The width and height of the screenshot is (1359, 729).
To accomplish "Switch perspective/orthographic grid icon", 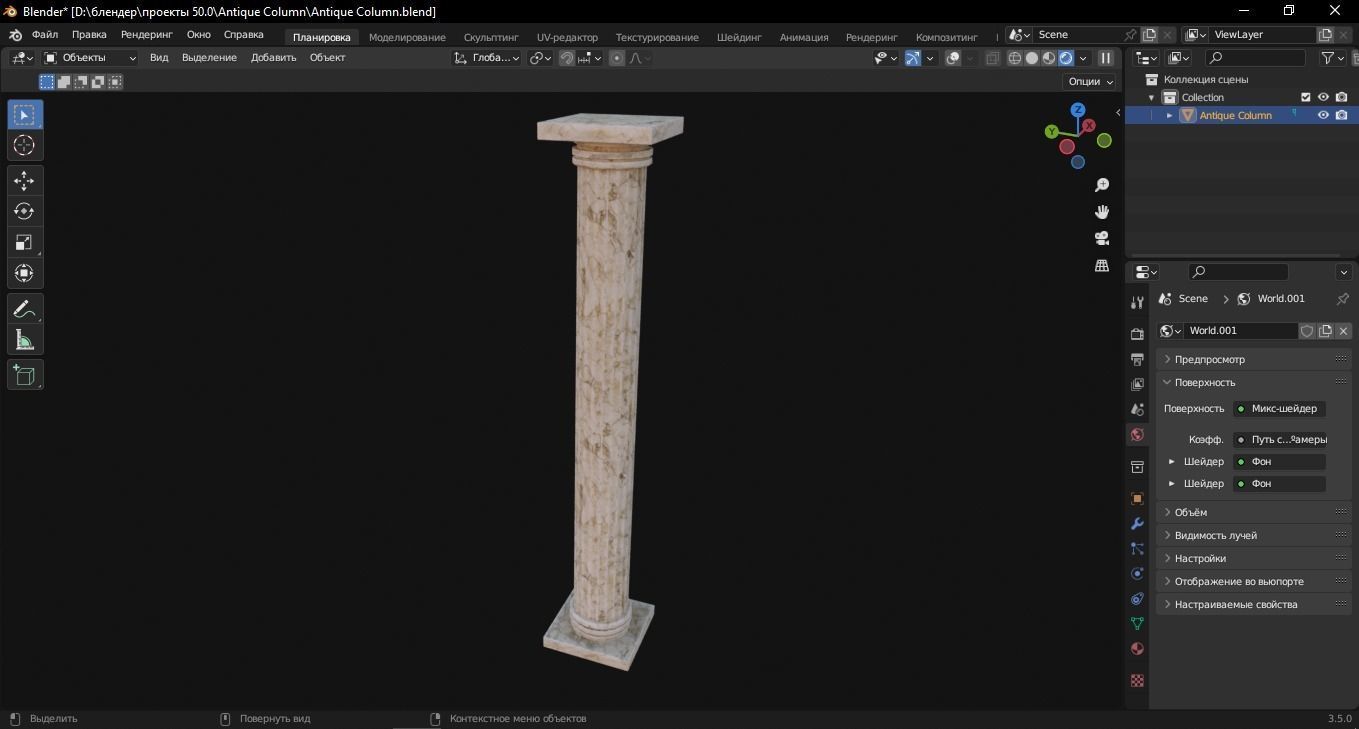I will [x=1102, y=266].
